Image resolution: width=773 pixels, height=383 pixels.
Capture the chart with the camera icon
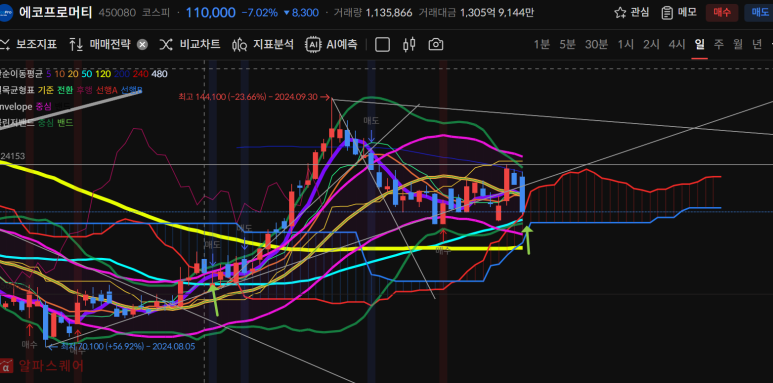click(x=436, y=45)
